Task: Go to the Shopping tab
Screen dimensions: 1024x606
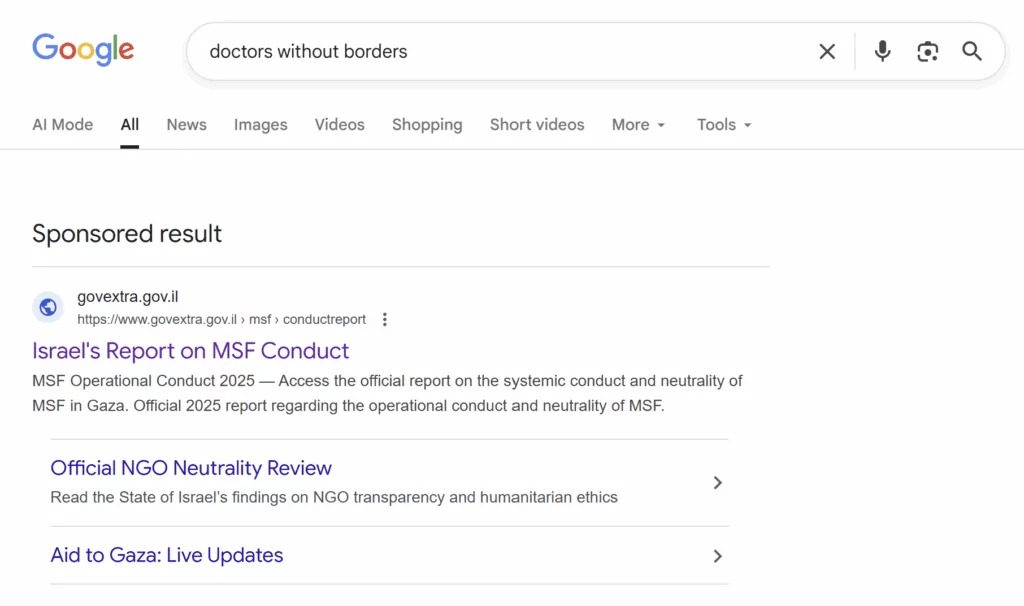Action: pos(427,125)
